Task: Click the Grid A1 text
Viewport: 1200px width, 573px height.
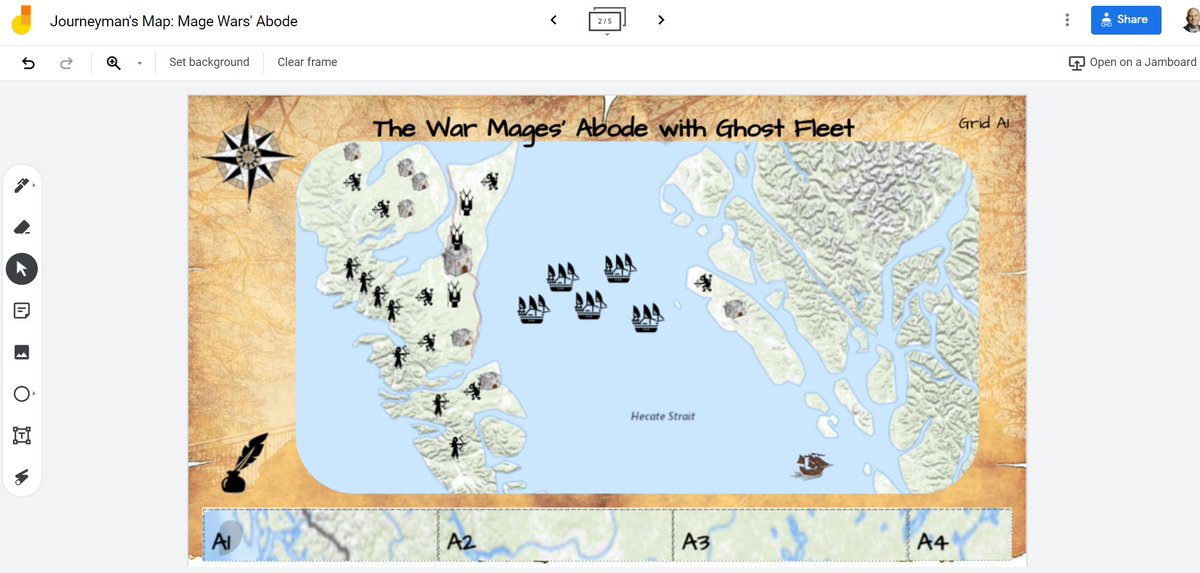Action: 983,122
